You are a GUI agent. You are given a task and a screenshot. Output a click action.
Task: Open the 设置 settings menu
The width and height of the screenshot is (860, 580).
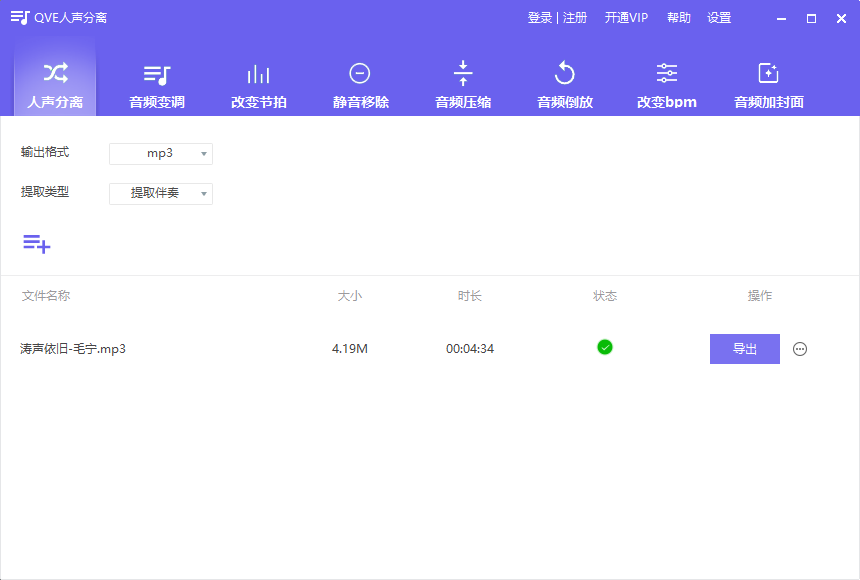point(719,17)
